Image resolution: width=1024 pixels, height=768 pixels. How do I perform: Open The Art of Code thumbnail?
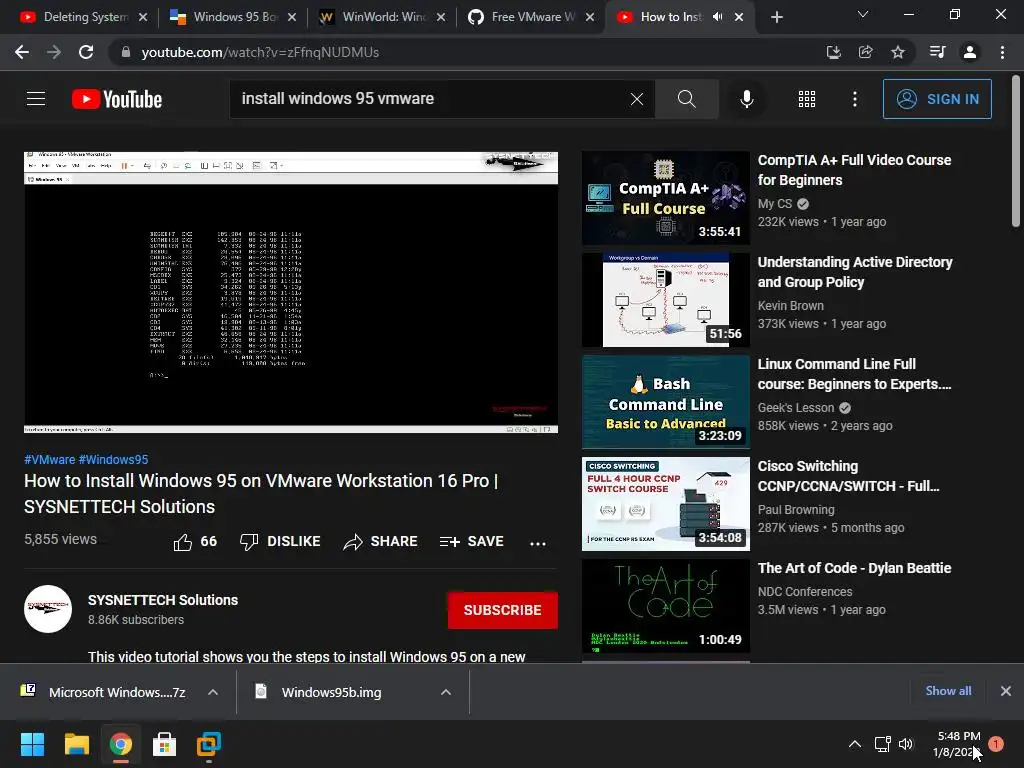[665, 606]
